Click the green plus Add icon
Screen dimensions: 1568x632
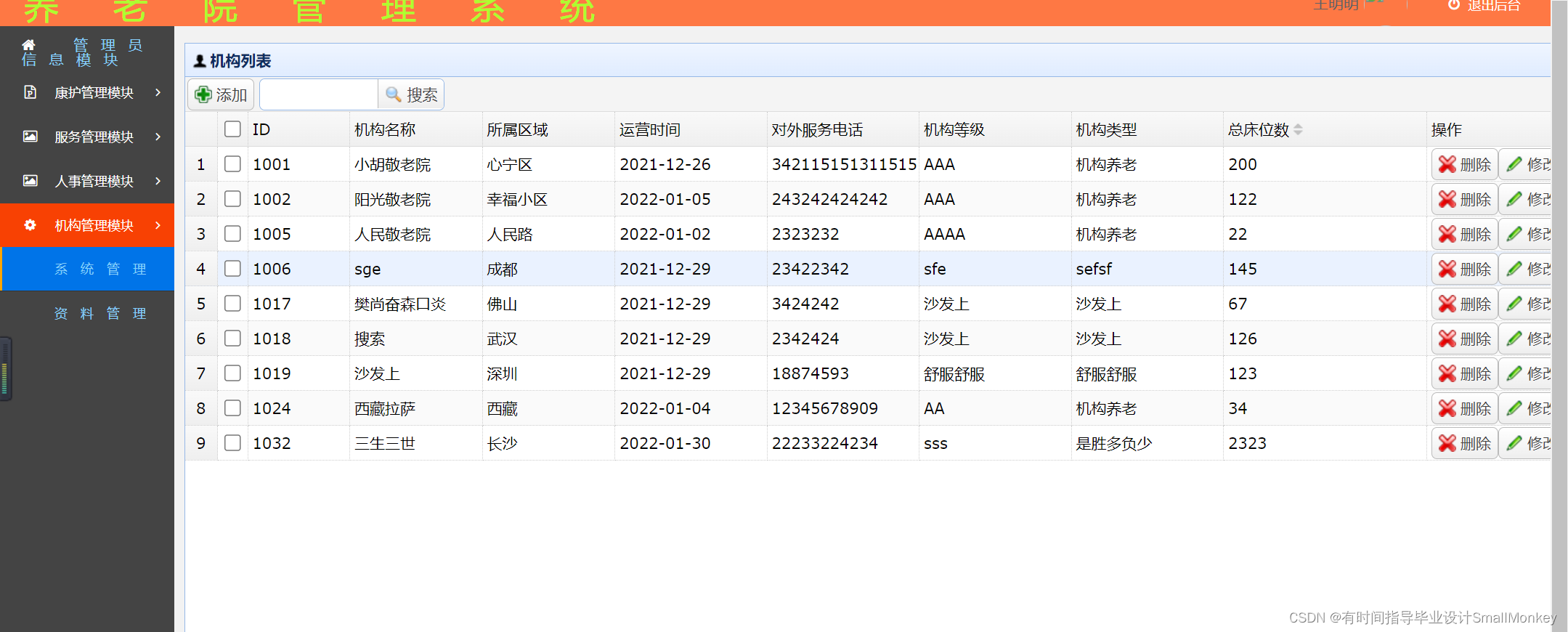[x=203, y=94]
